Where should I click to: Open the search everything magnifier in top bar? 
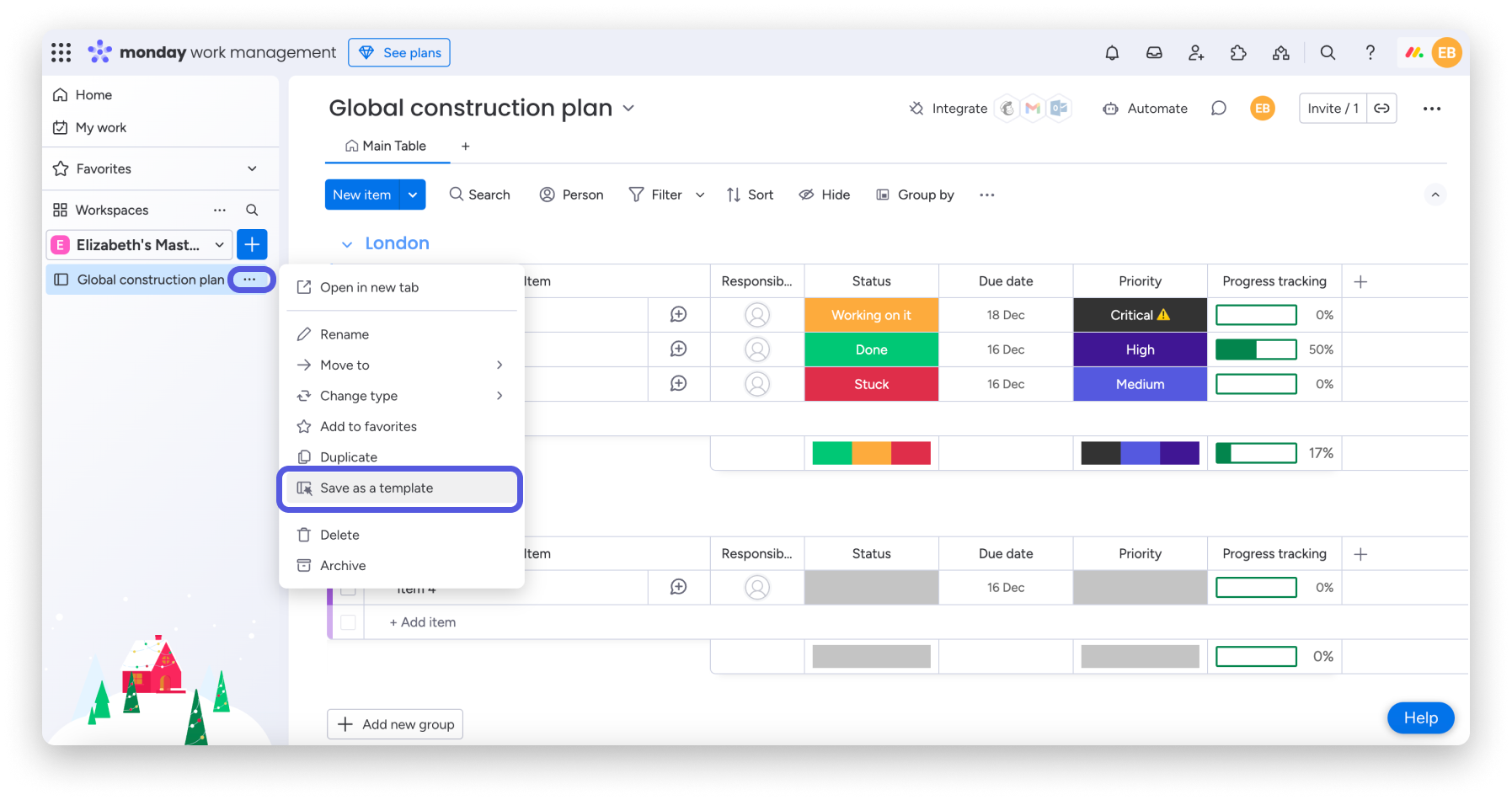[1328, 52]
